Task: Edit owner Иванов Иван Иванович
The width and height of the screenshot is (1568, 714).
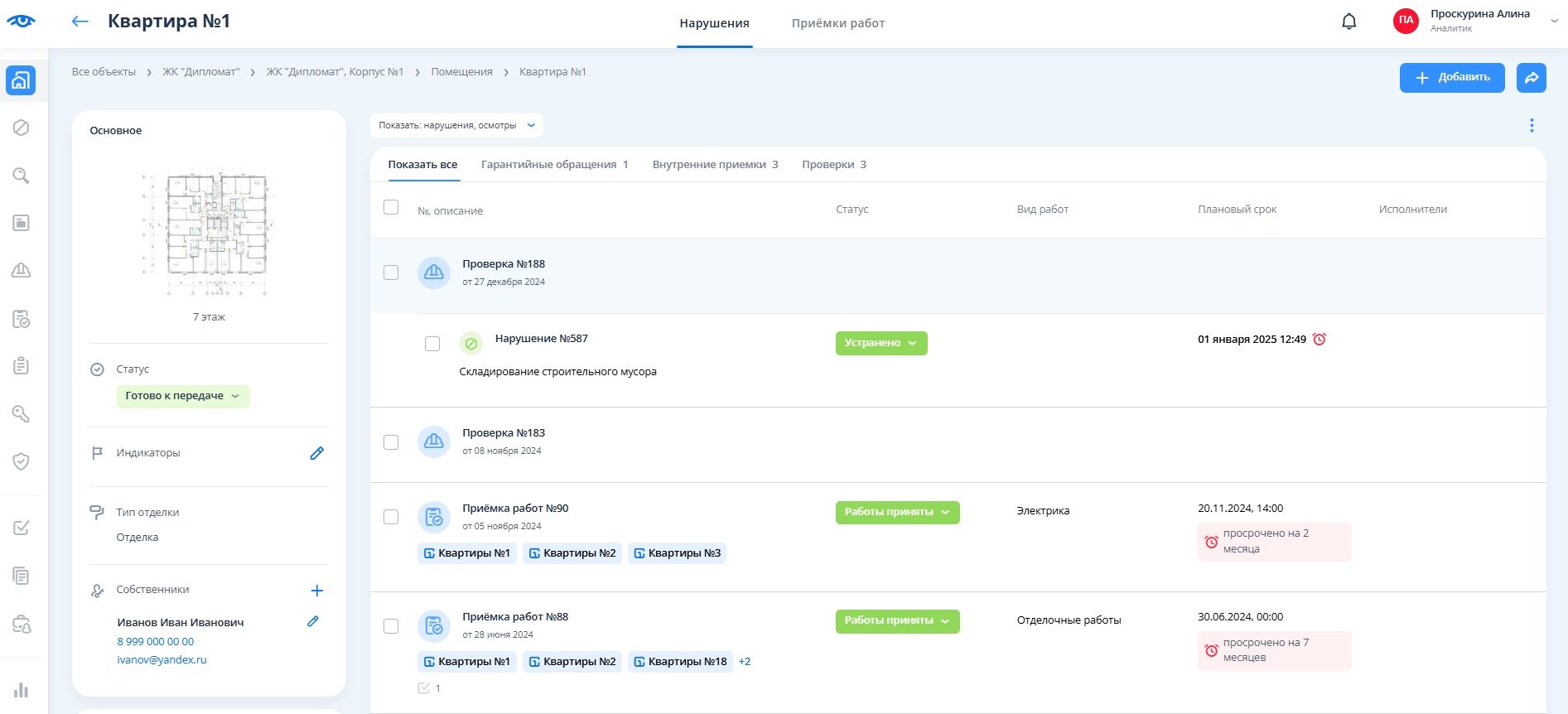Action: point(313,621)
